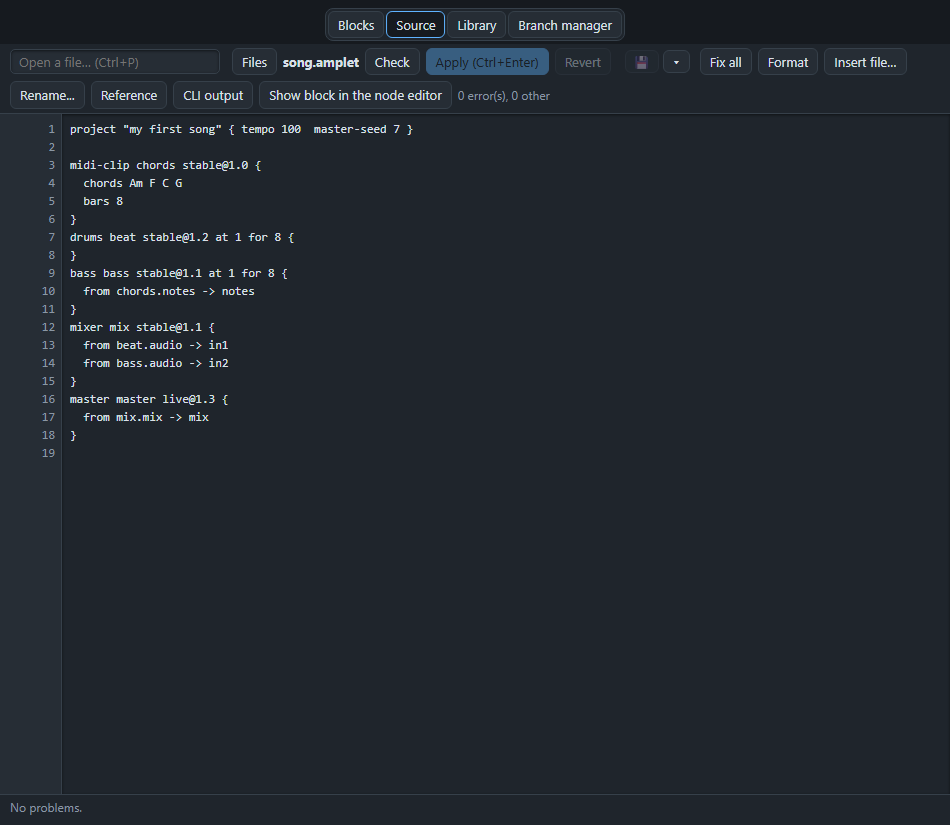Viewport: 950px width, 825px height.
Task: Click the Files button
Action: [x=254, y=62]
